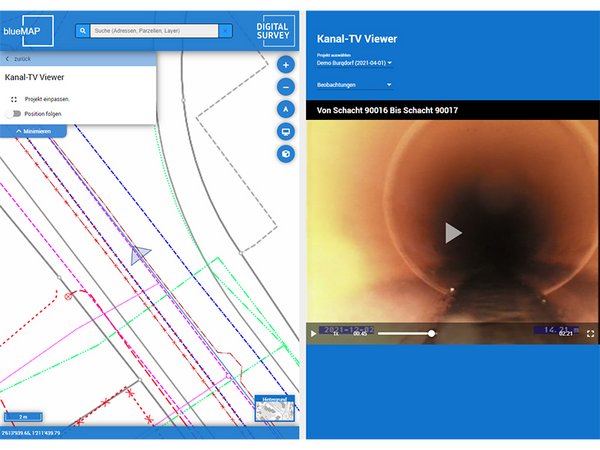Viewport: 600px width, 450px height.
Task: Click the Digital Survey logo
Action: pos(276,30)
